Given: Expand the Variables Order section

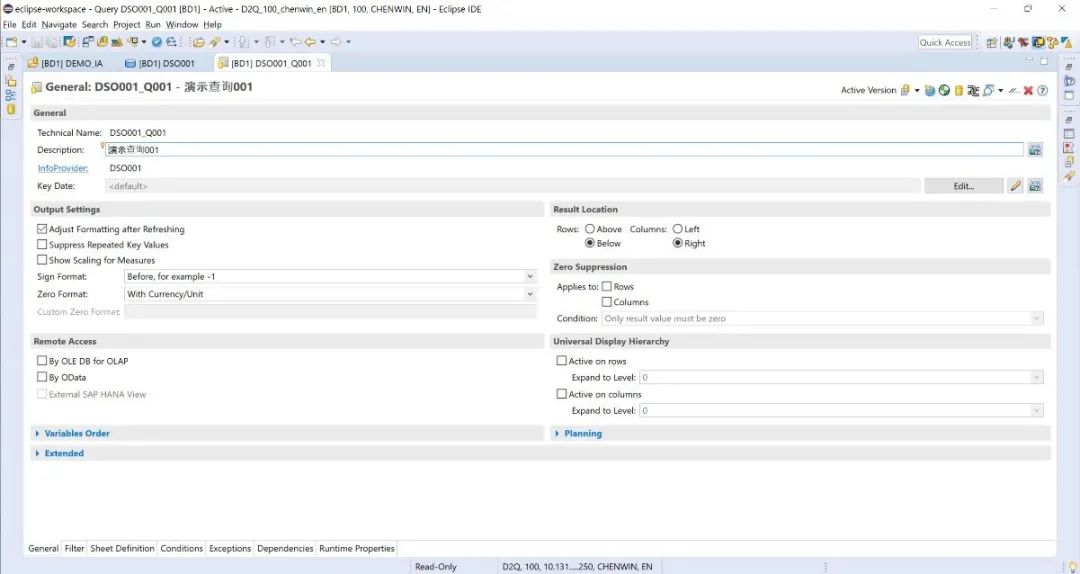Looking at the screenshot, I should [76, 433].
